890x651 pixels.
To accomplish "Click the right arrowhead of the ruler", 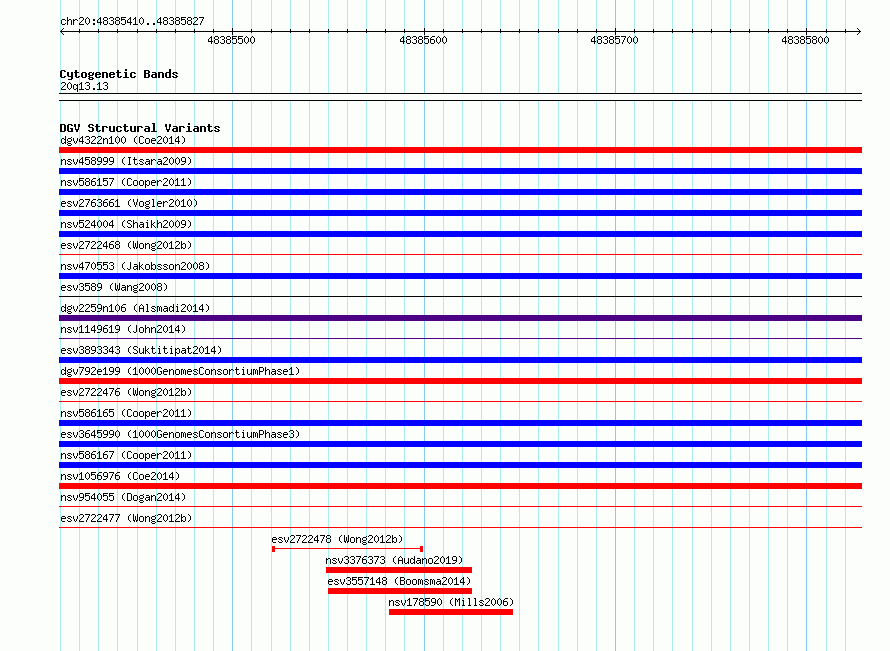I will 859,31.
